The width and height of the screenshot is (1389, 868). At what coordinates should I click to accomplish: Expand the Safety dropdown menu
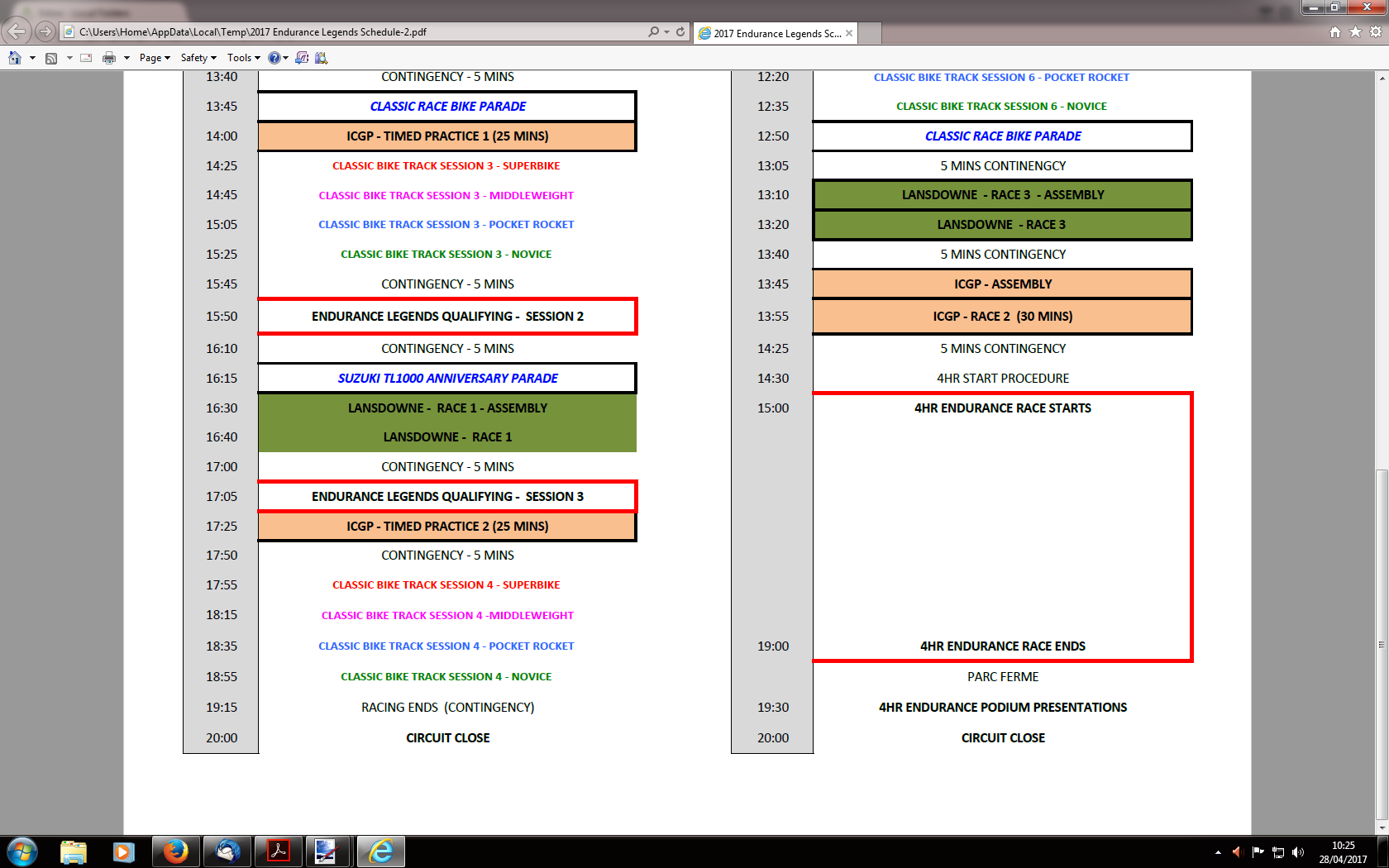pyautogui.click(x=198, y=58)
